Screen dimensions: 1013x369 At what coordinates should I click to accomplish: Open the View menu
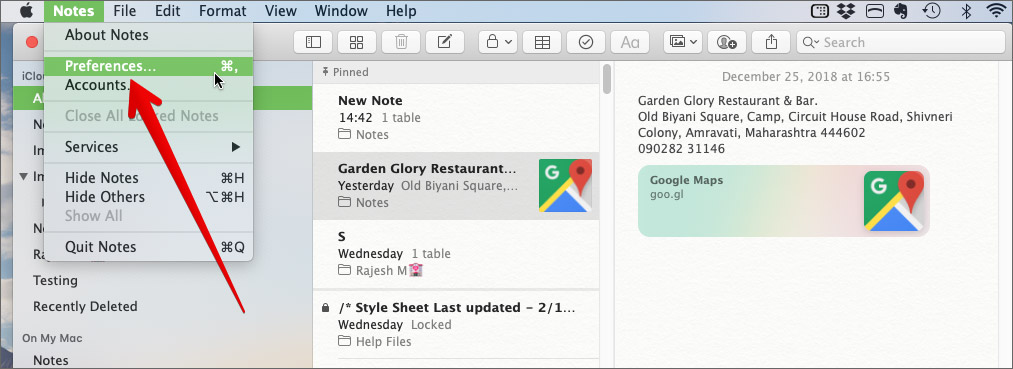tap(280, 11)
